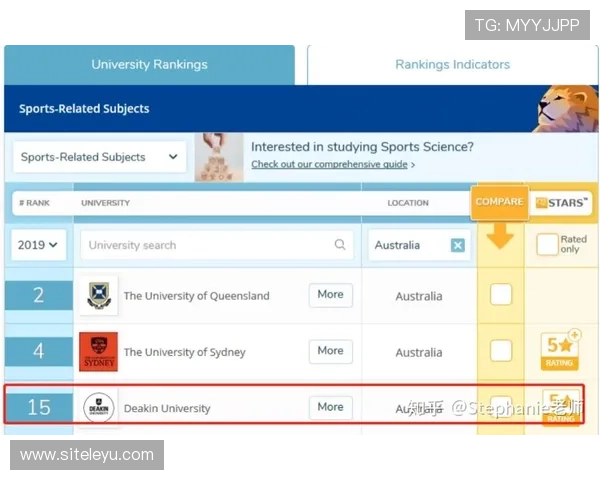The width and height of the screenshot is (600, 480).
Task: Click Australia location in Queensland row
Action: pyautogui.click(x=419, y=296)
